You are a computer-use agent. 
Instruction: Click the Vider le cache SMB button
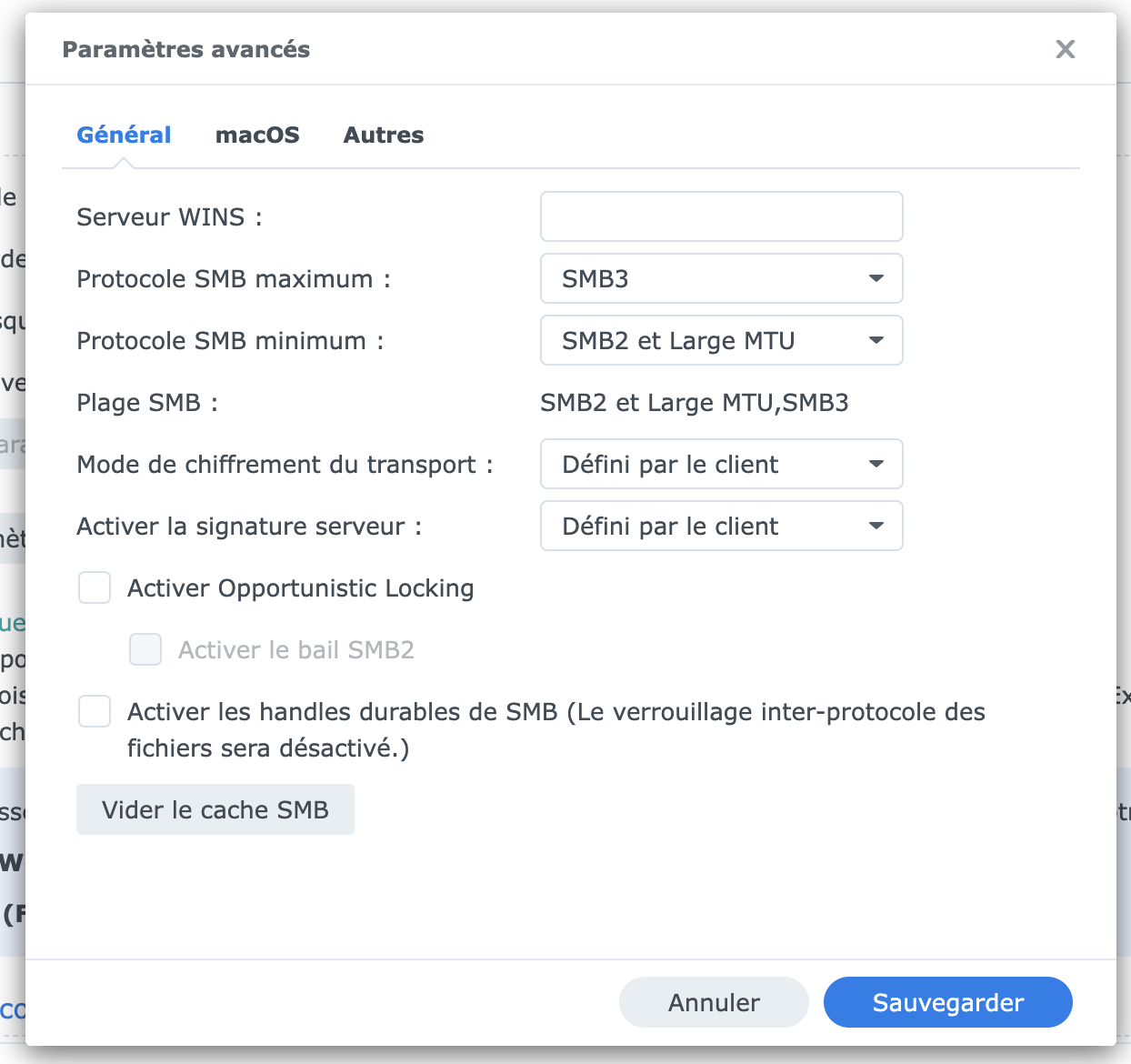click(215, 809)
